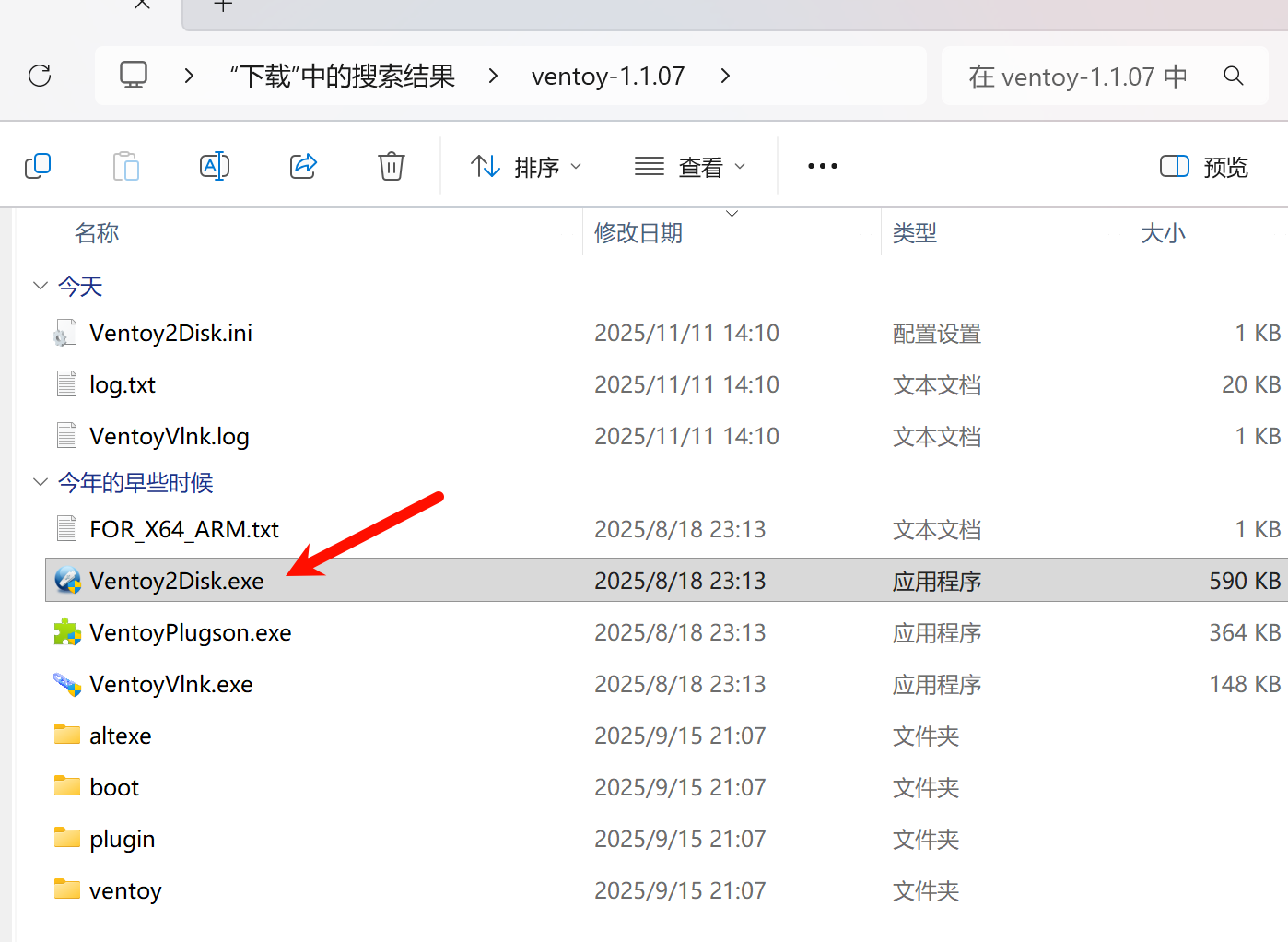Open the sort (排序) dropdown
This screenshot has height=942, width=1288.
(x=526, y=167)
